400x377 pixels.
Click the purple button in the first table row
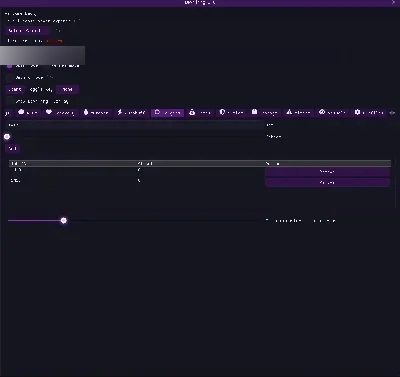tap(327, 172)
